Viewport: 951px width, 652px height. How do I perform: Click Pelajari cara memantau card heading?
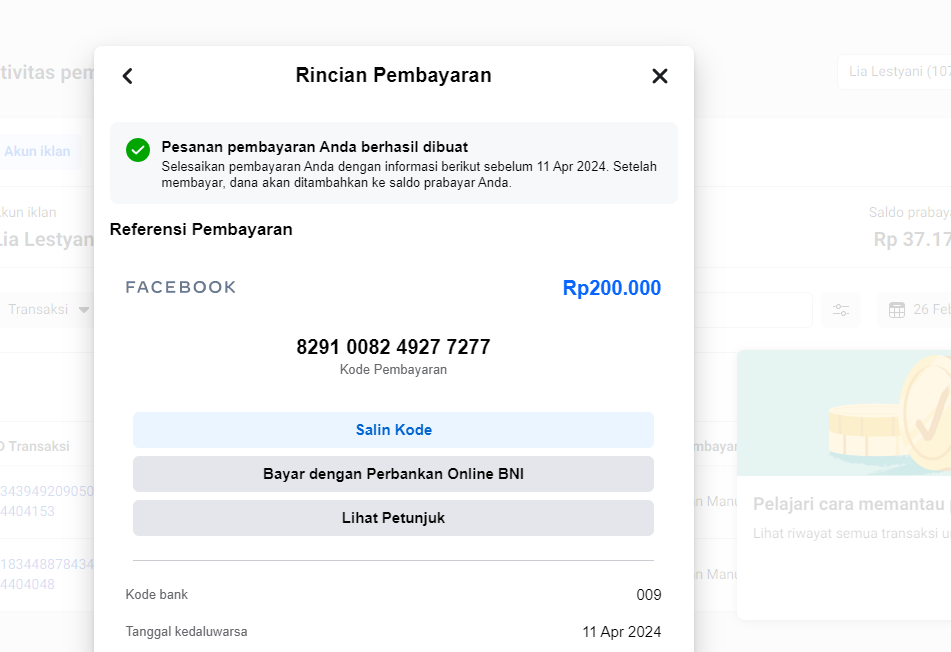[850, 503]
